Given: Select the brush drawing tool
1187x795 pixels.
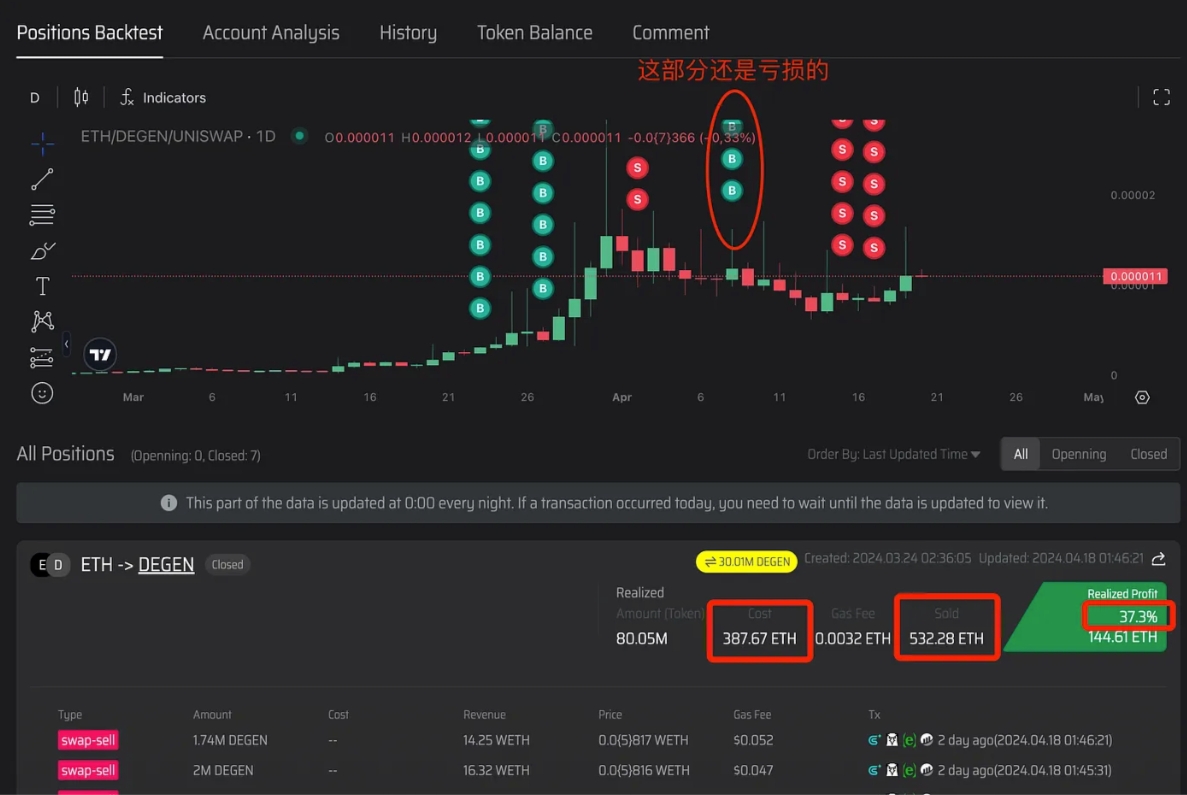Looking at the screenshot, I should (42, 251).
